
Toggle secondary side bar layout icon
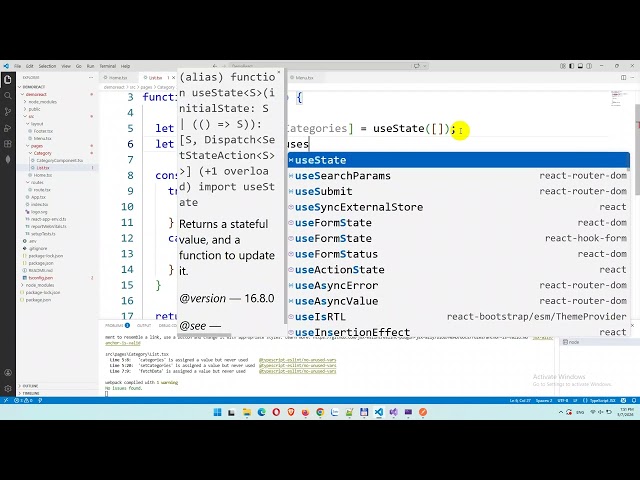pyautogui.click(x=589, y=66)
